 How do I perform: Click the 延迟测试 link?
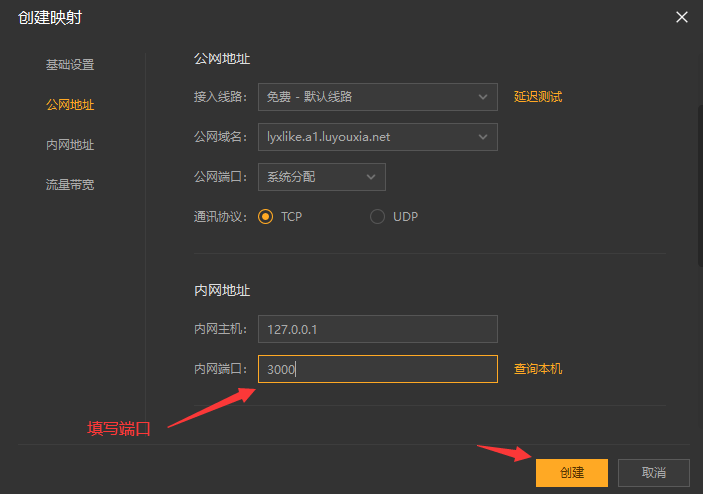click(x=538, y=97)
